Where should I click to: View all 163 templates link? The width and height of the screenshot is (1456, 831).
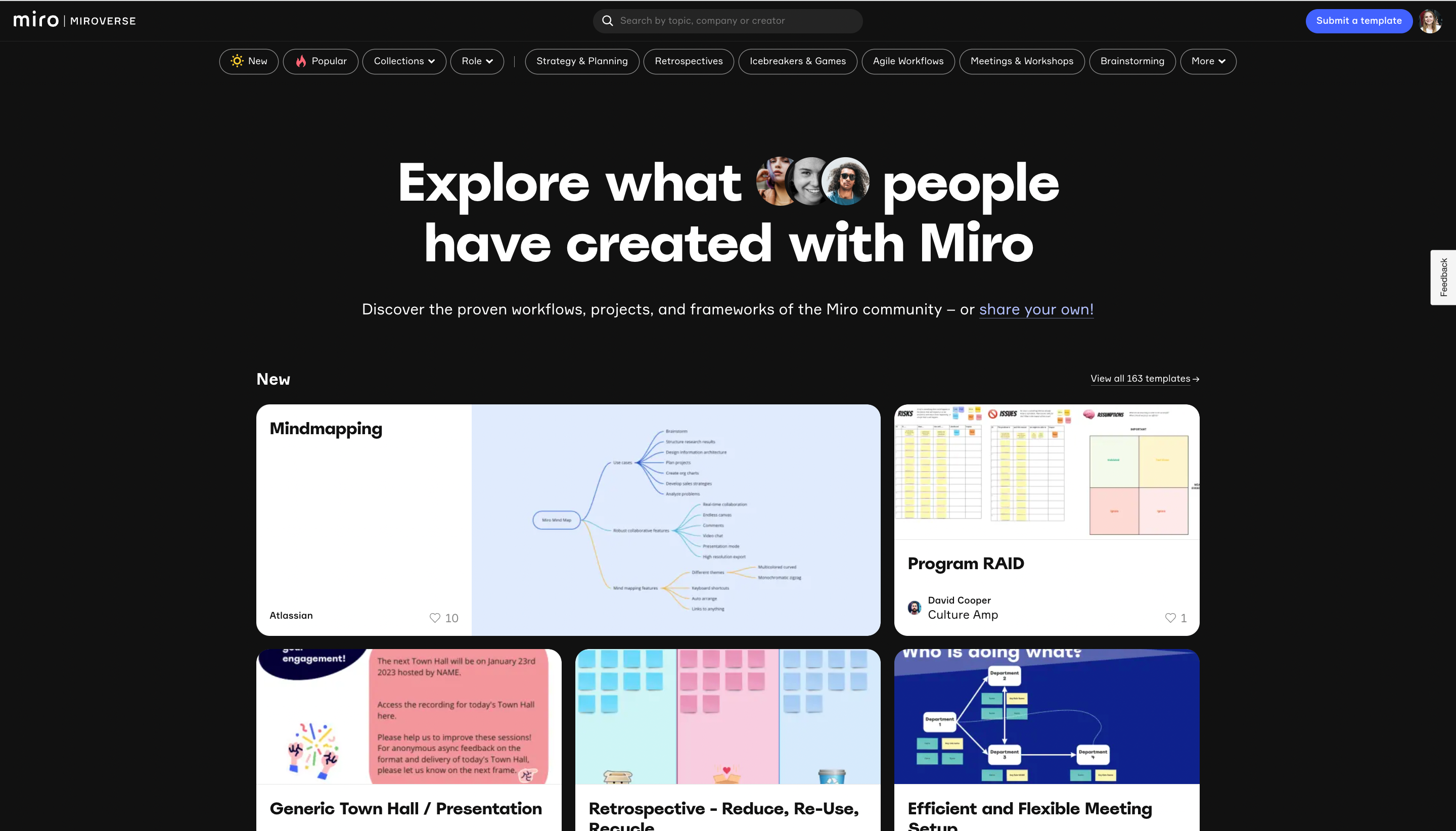[x=1145, y=379]
